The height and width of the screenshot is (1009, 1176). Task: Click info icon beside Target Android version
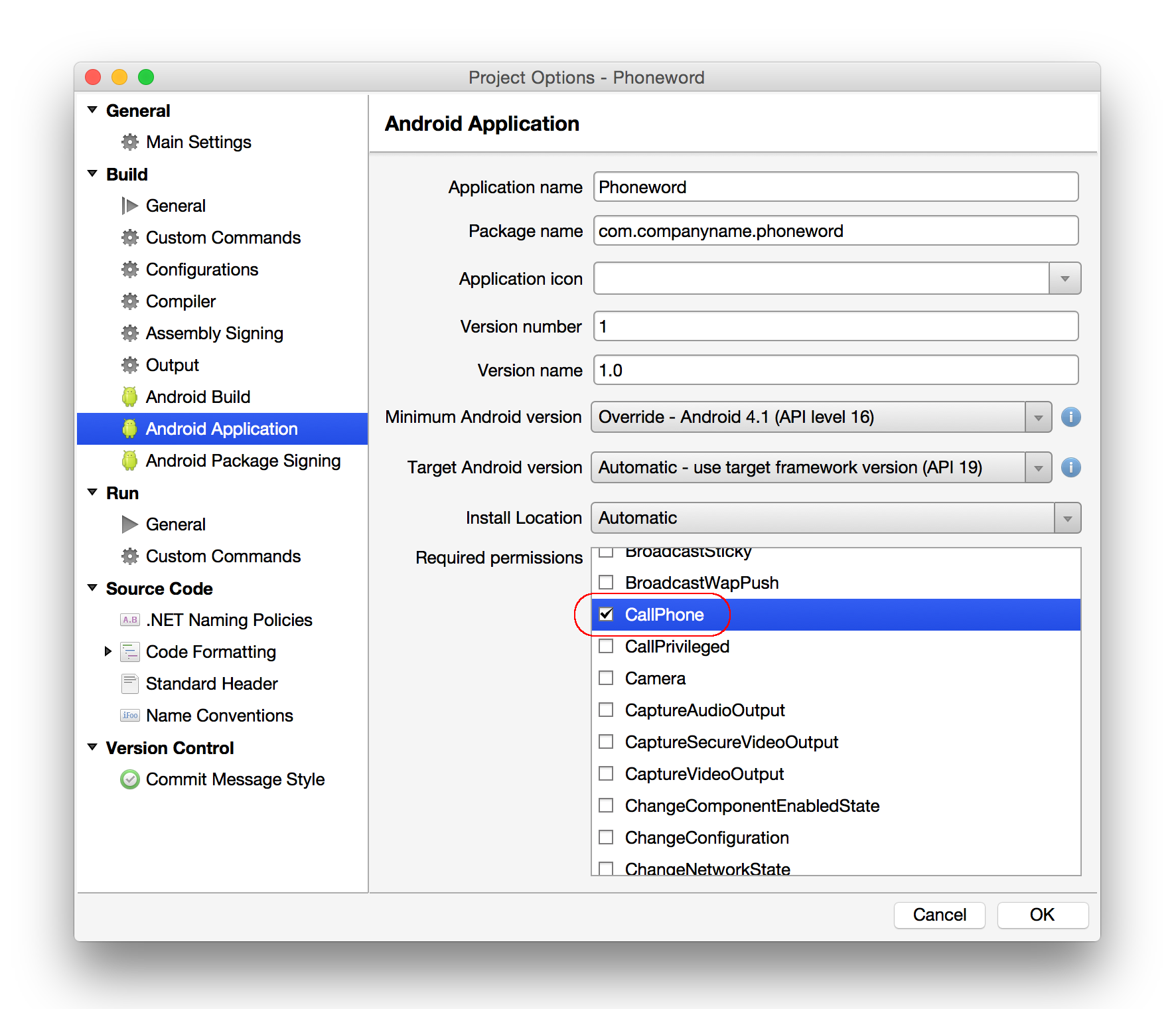(1070, 467)
